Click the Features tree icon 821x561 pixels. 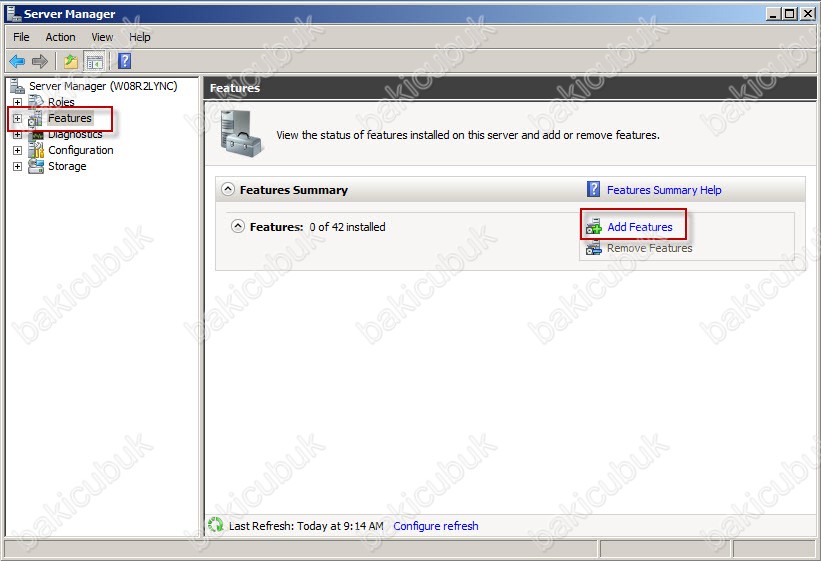point(36,119)
